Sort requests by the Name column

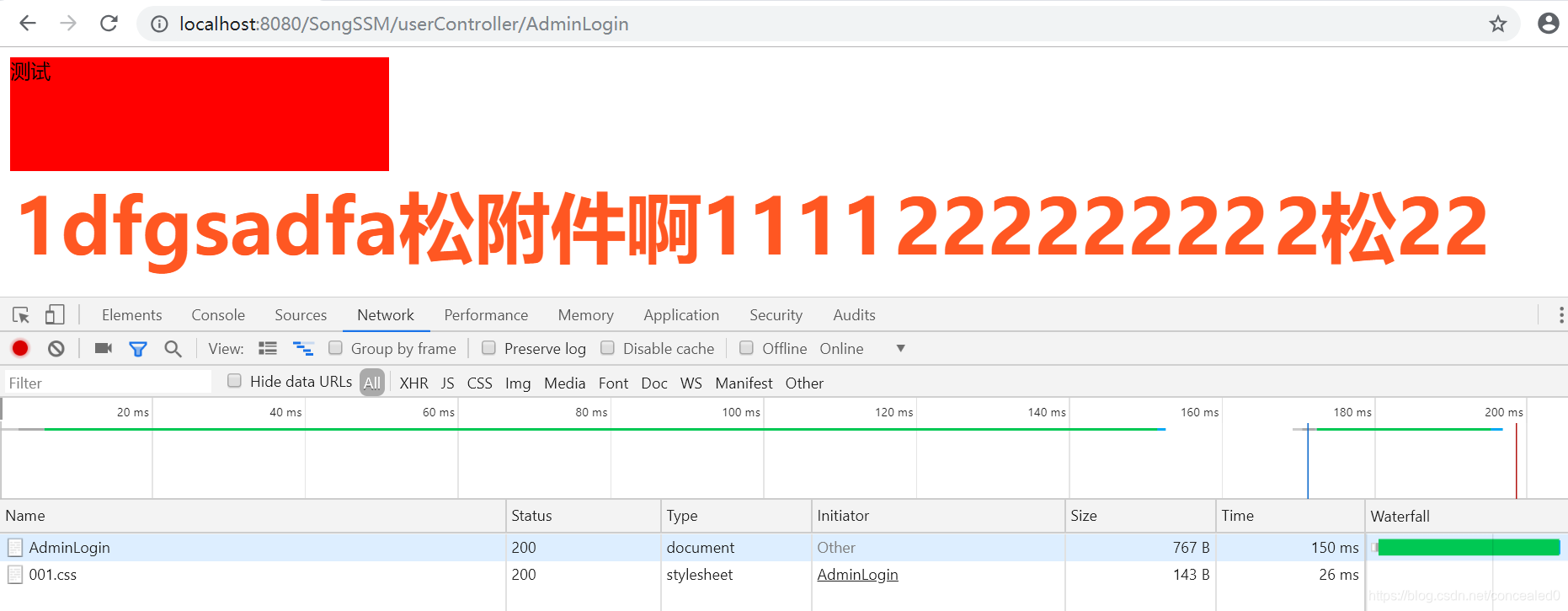click(x=253, y=516)
